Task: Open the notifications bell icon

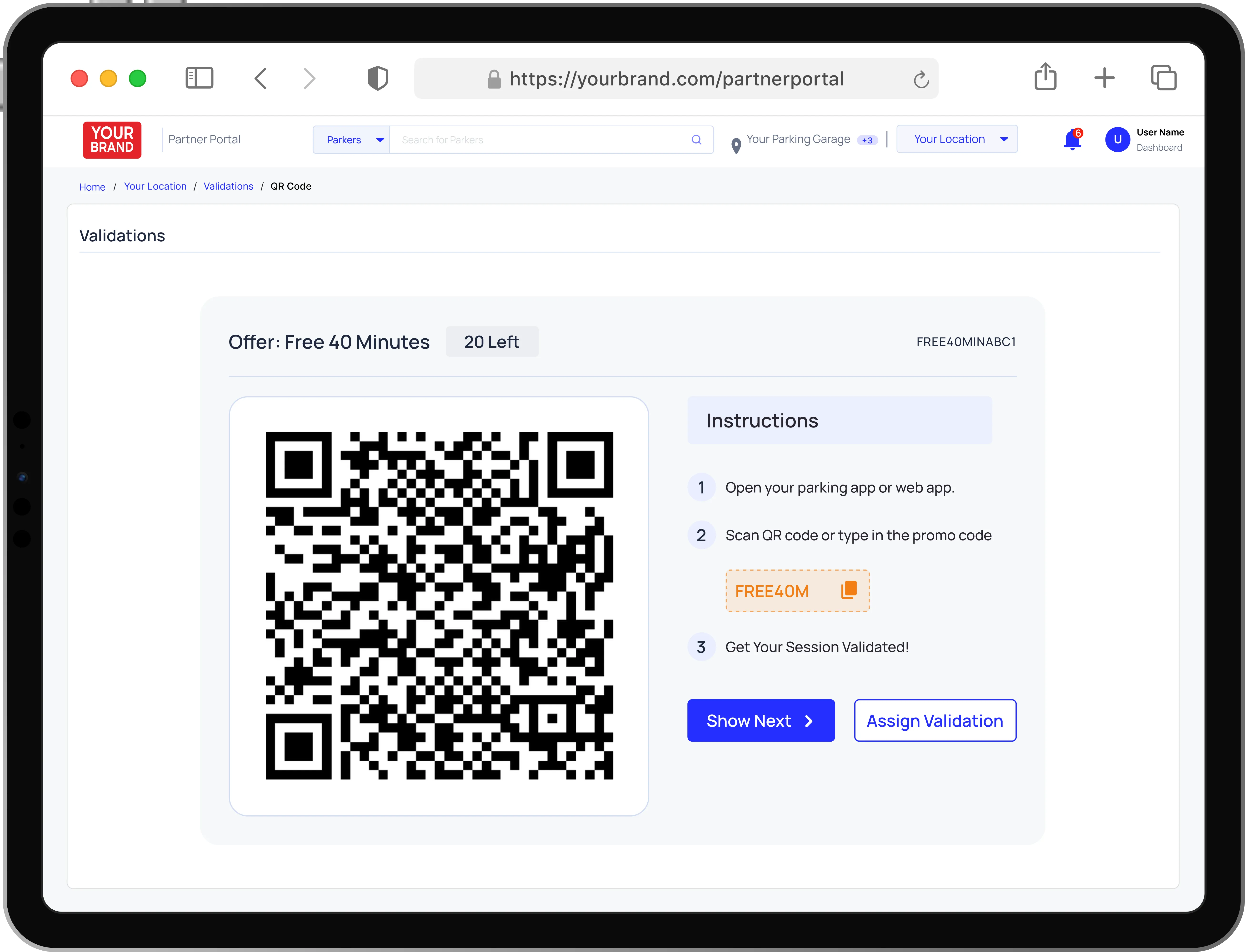Action: click(1072, 139)
